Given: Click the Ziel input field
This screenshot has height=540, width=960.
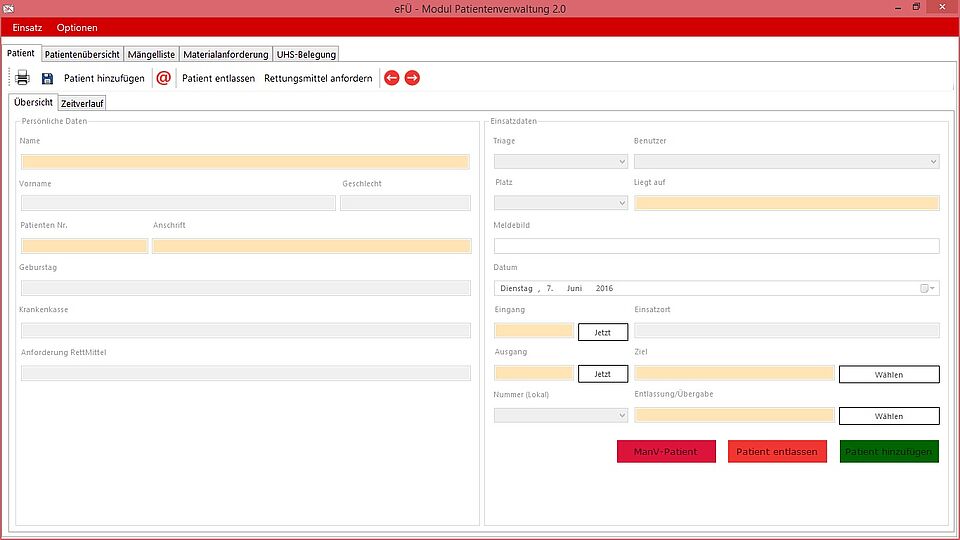Looking at the screenshot, I should click(x=734, y=373).
